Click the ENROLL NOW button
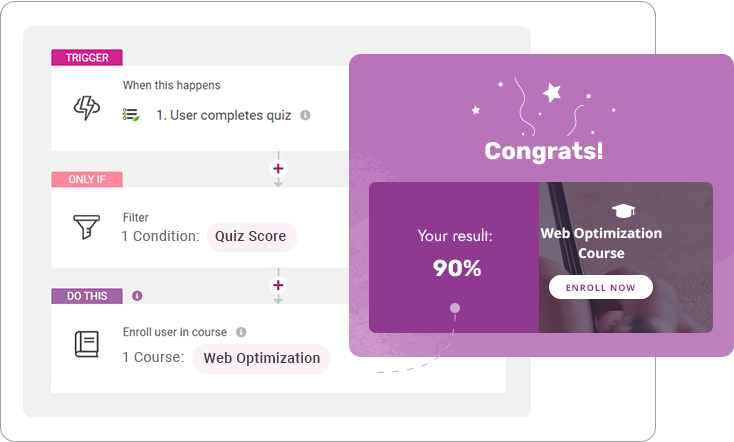 click(601, 287)
